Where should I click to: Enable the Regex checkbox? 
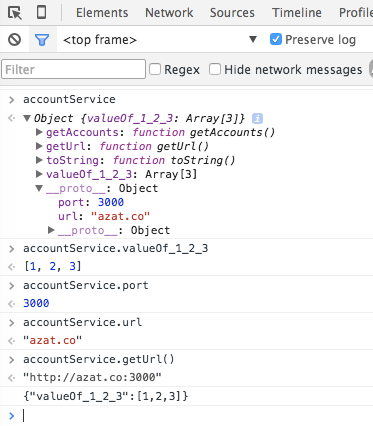coord(155,69)
